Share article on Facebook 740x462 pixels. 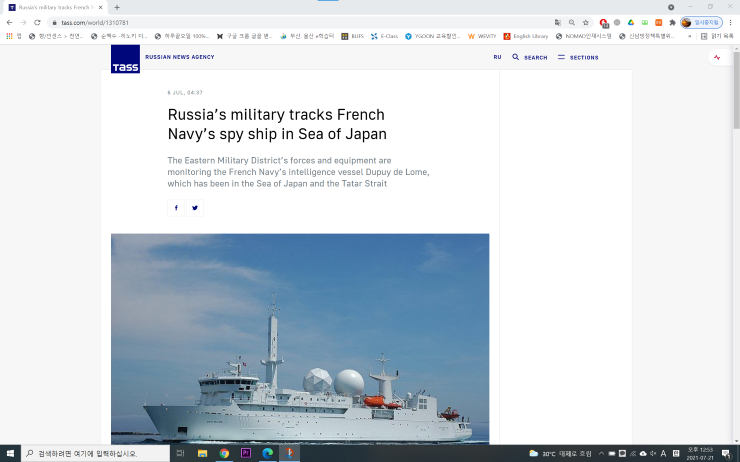(x=176, y=208)
